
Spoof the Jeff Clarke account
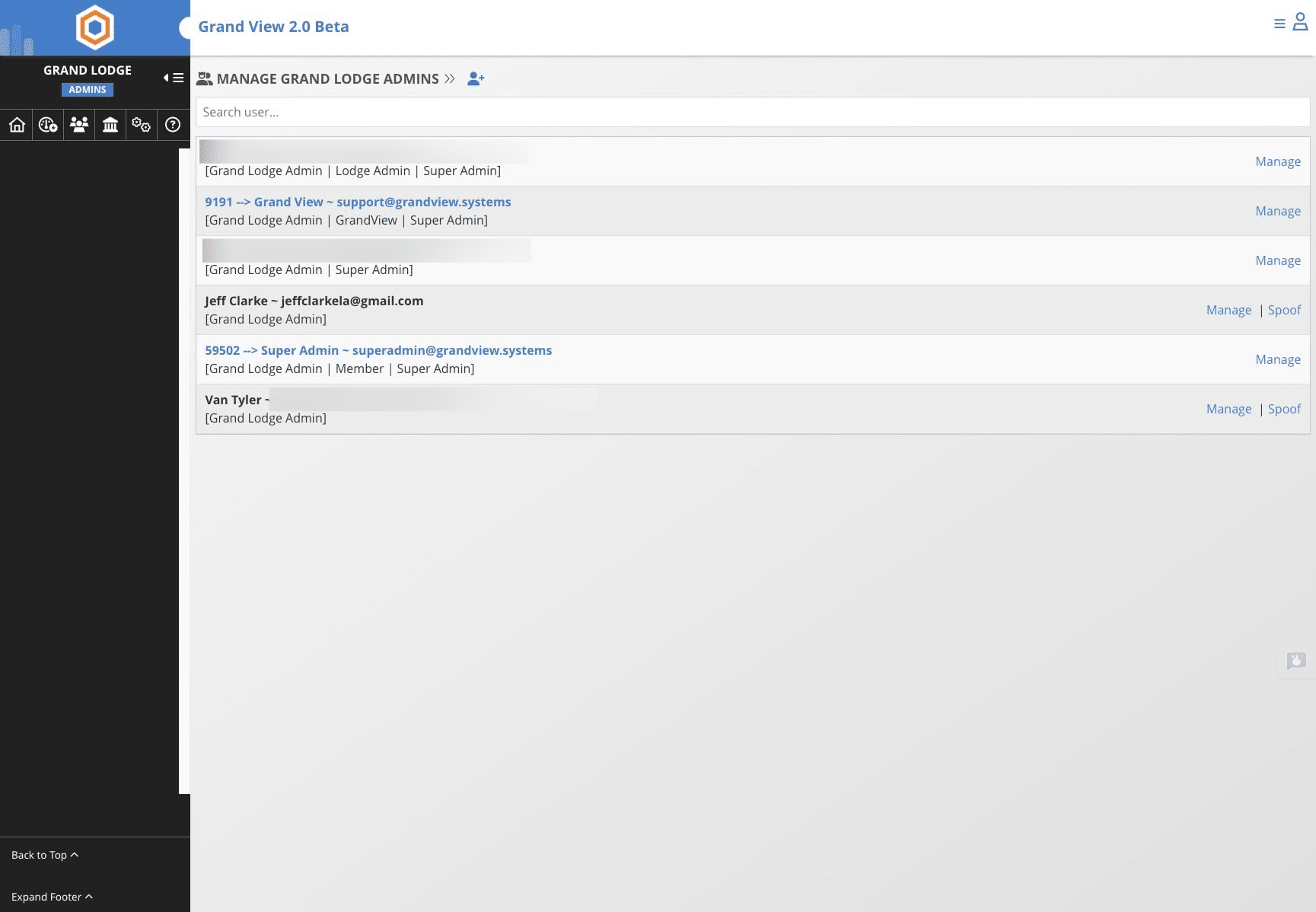pos(1284,310)
